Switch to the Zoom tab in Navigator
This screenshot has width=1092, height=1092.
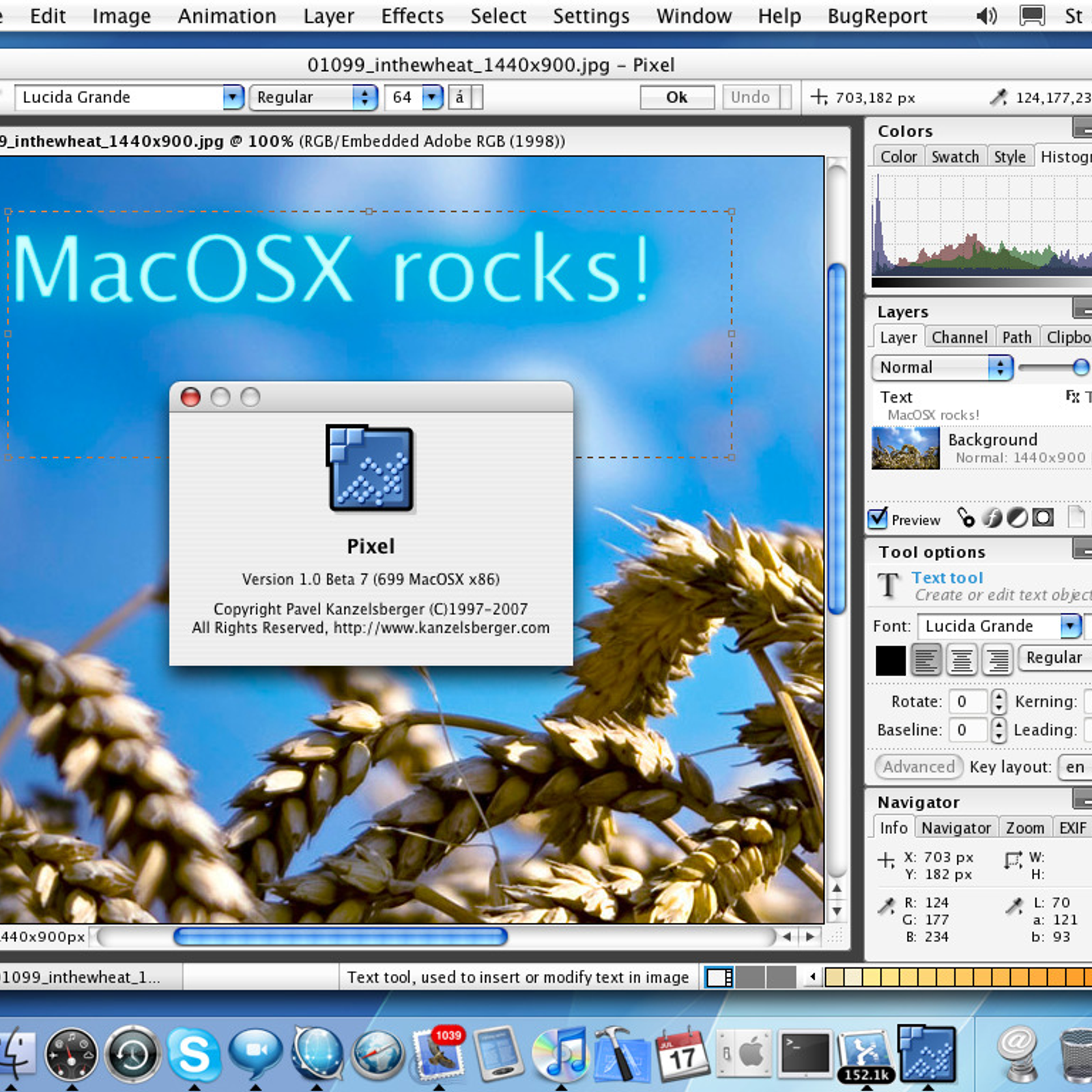(1025, 827)
